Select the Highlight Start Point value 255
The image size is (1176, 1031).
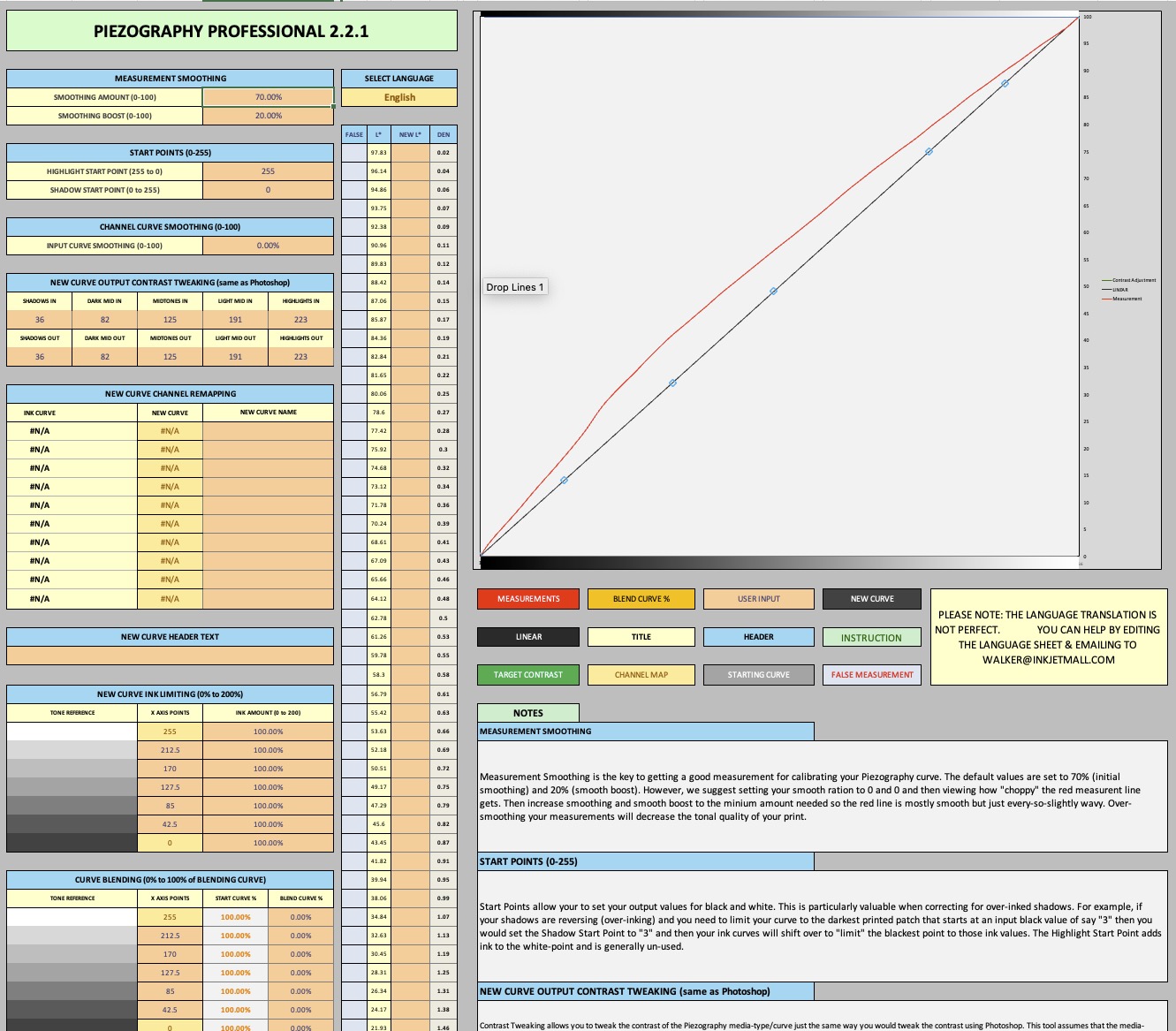click(x=269, y=171)
